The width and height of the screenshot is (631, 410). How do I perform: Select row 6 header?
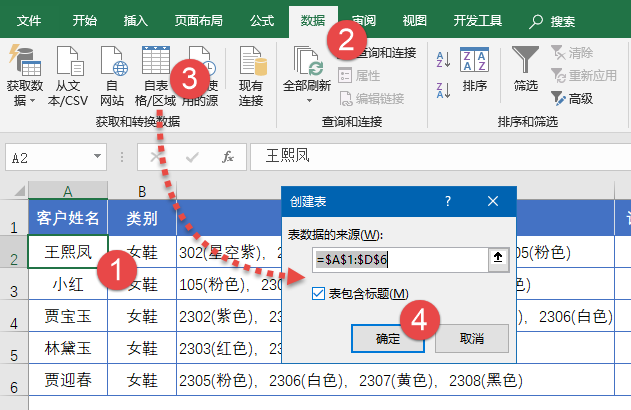[14, 381]
